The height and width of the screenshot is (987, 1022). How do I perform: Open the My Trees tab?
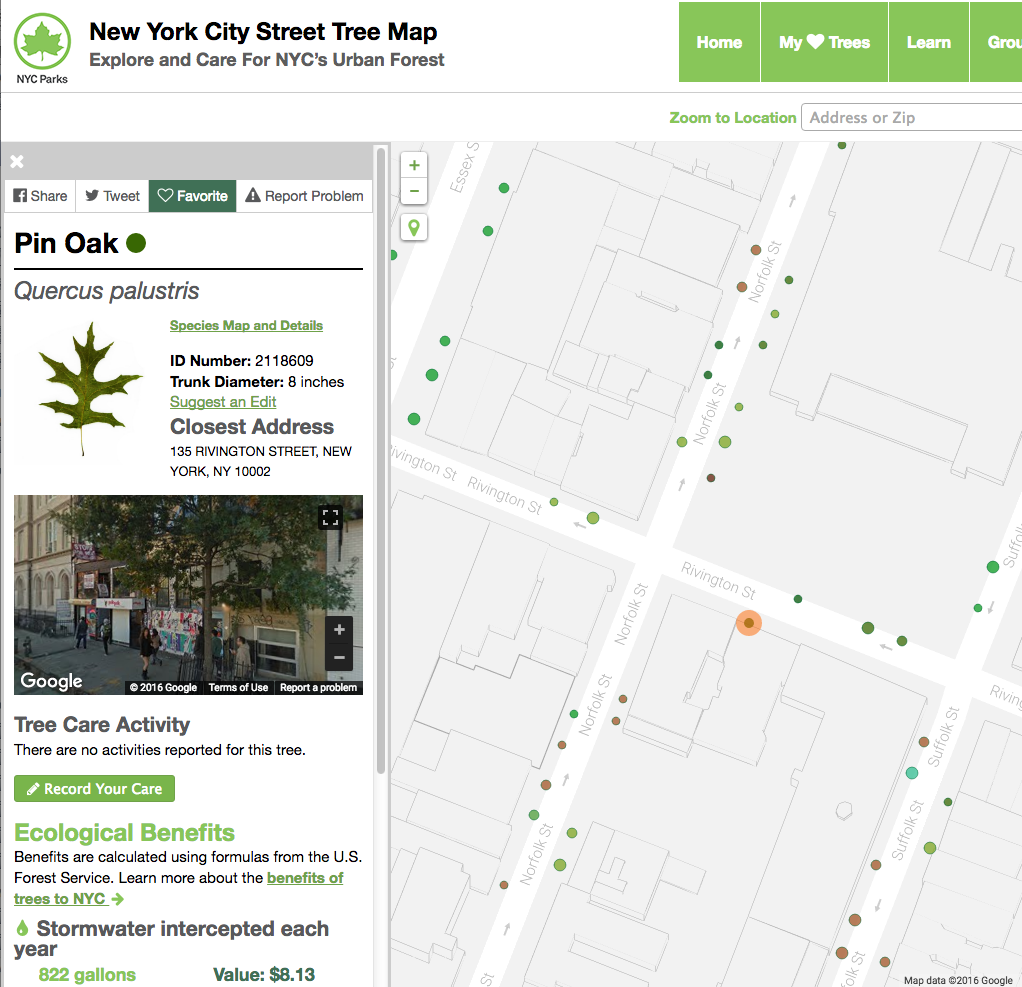[824, 42]
